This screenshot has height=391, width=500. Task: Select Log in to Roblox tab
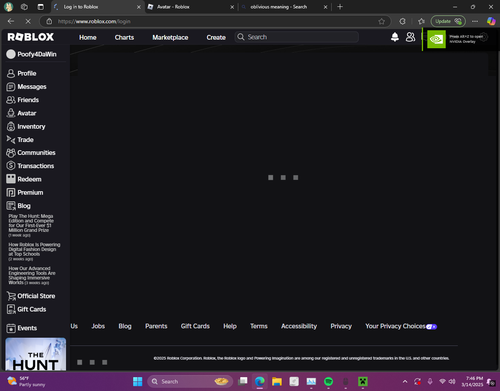(x=98, y=7)
